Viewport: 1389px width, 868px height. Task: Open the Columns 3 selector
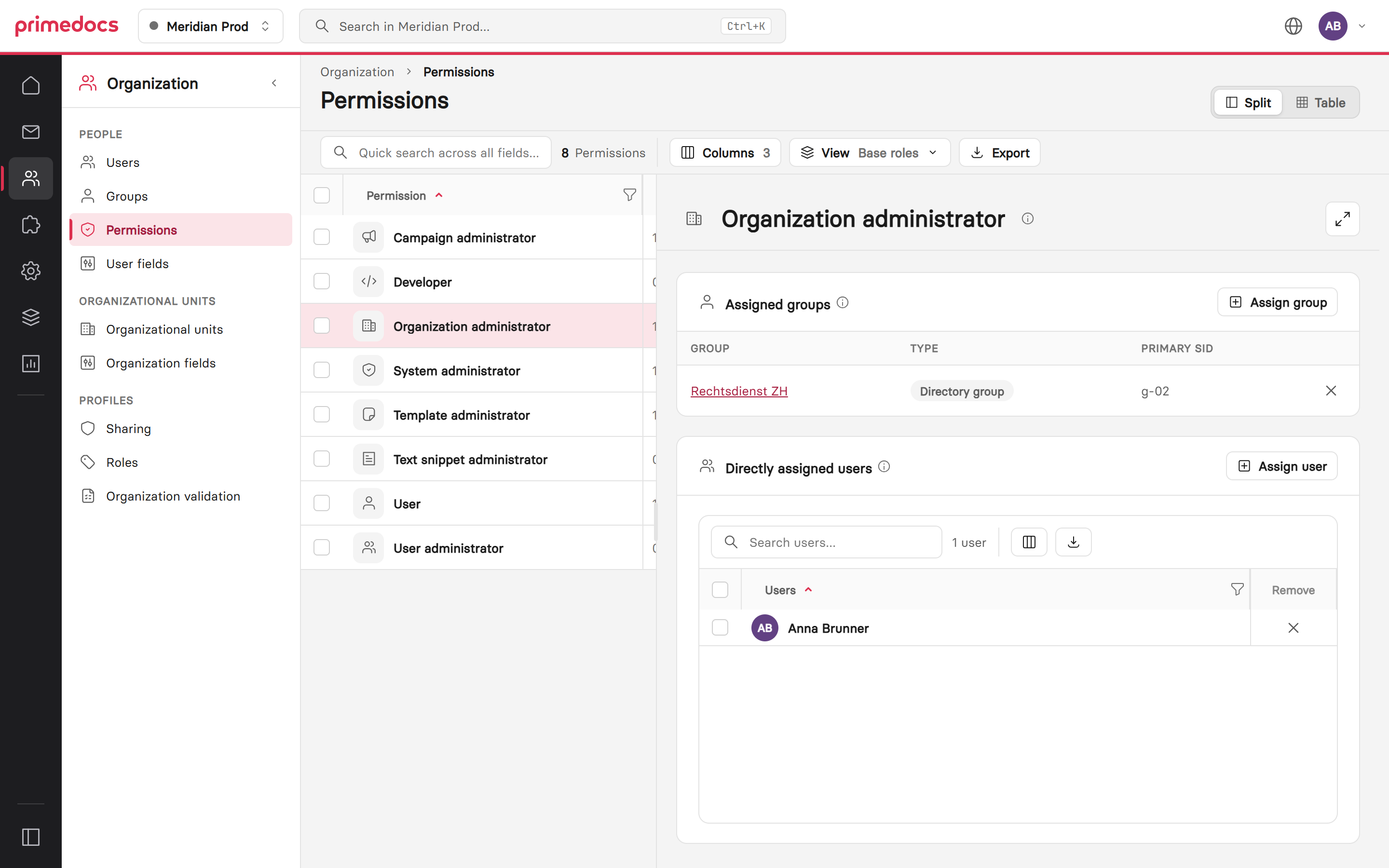click(725, 153)
